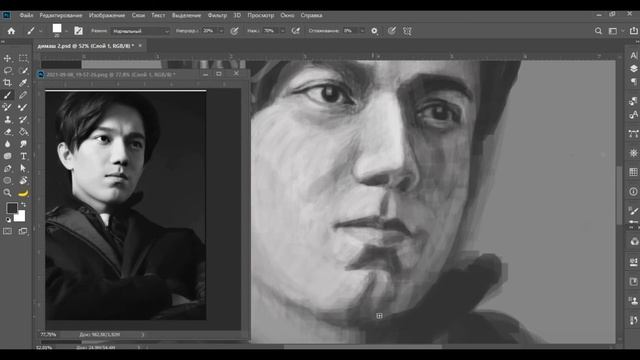This screenshot has height=360, width=640.
Task: Select the Crop tool
Action: tap(7, 83)
